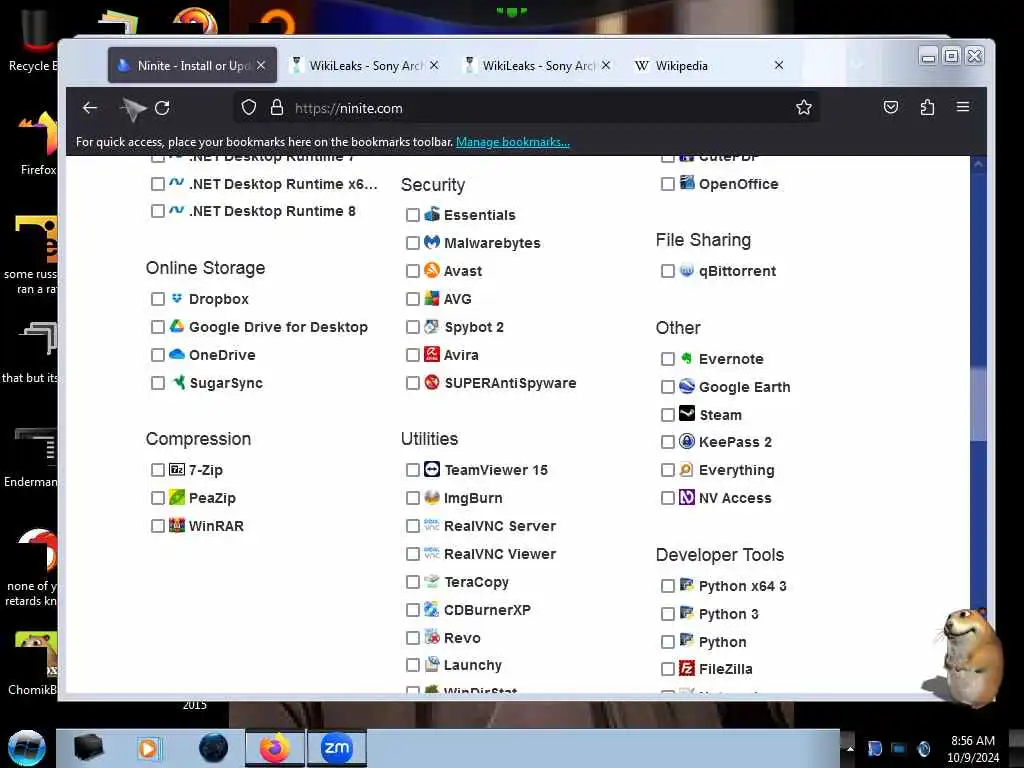This screenshot has width=1024, height=768.
Task: Click the taskbar clock showing 8:56 AM
Action: [972, 748]
